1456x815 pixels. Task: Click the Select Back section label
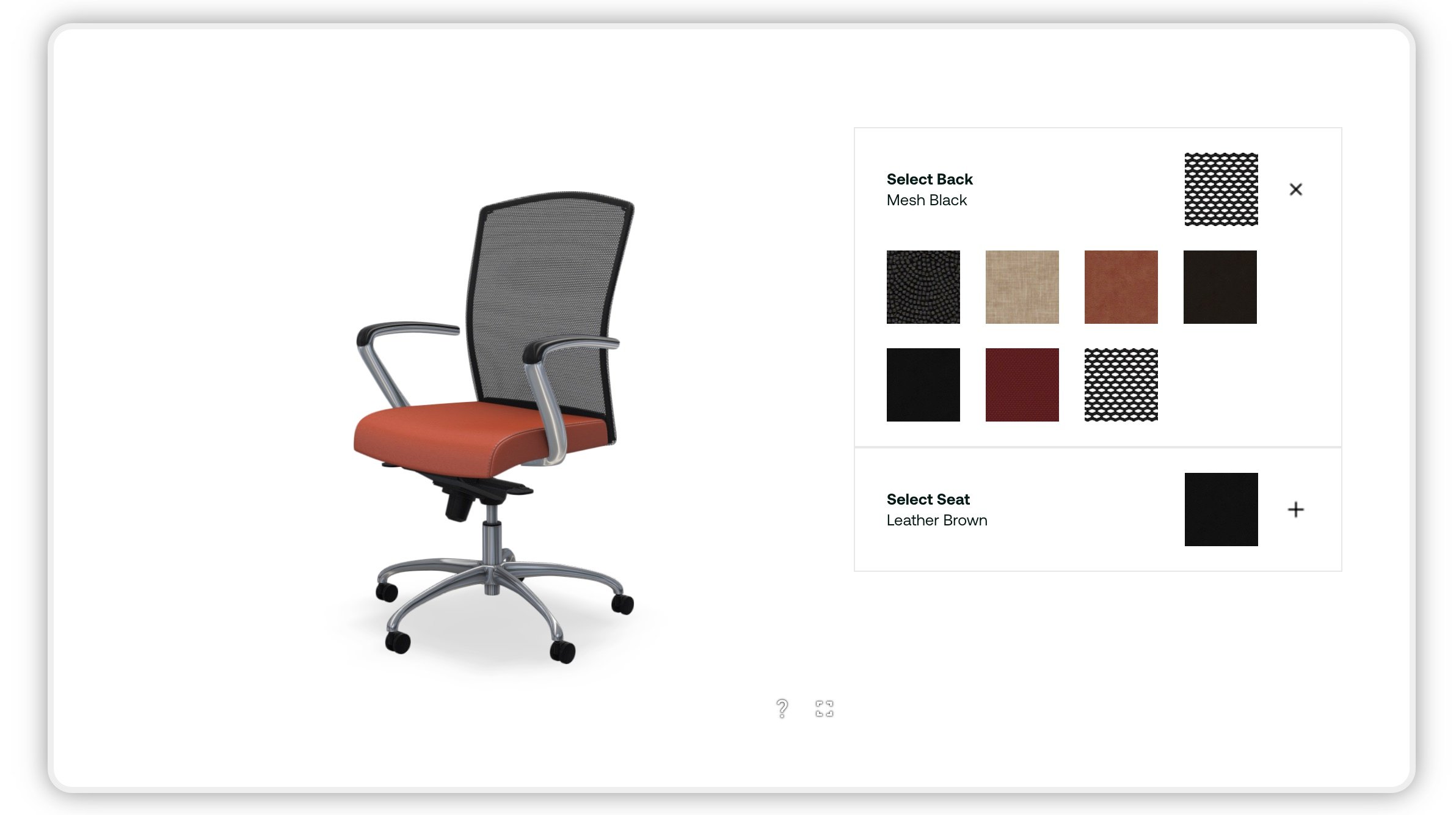click(x=930, y=179)
